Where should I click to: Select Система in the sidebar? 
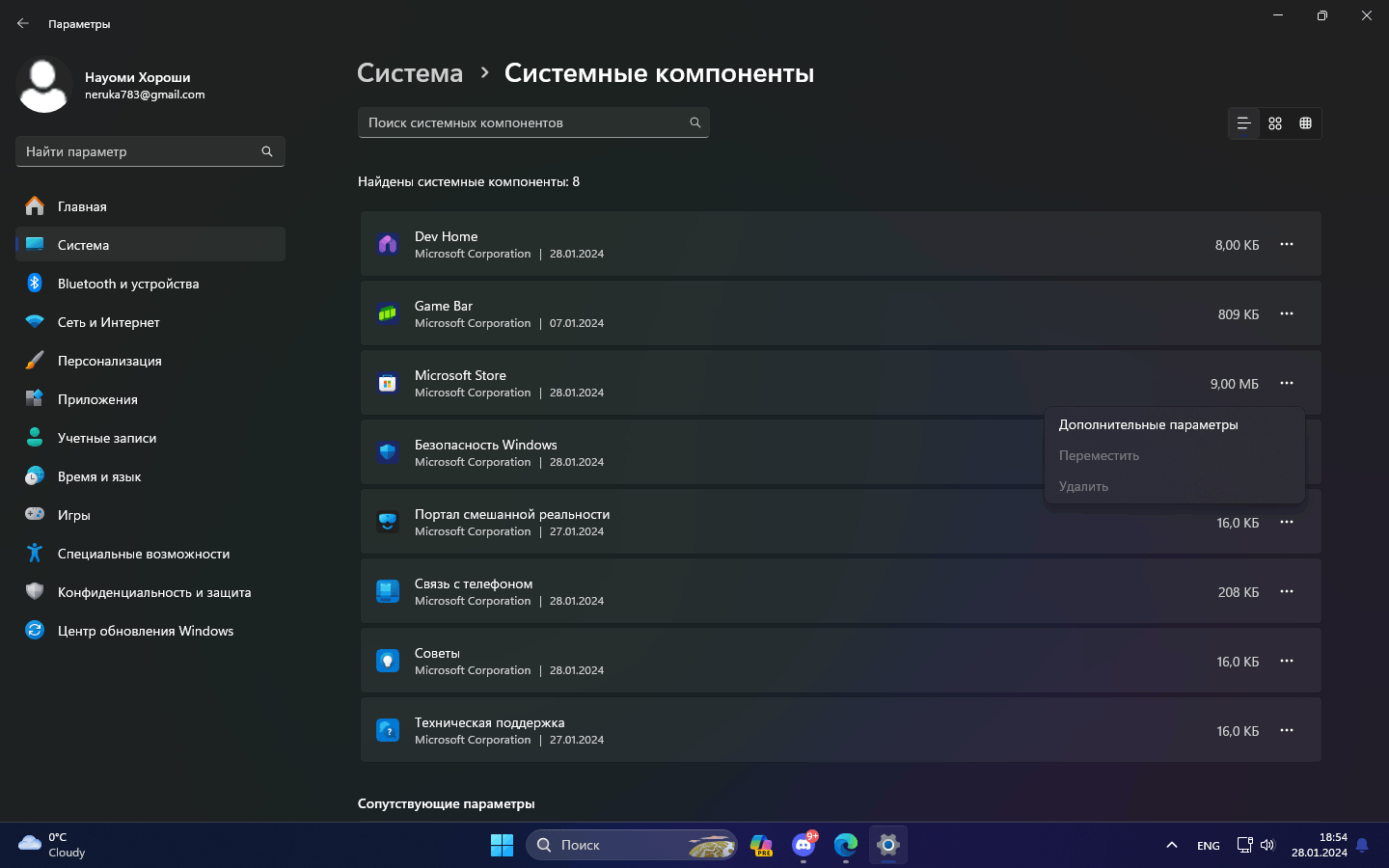150,244
